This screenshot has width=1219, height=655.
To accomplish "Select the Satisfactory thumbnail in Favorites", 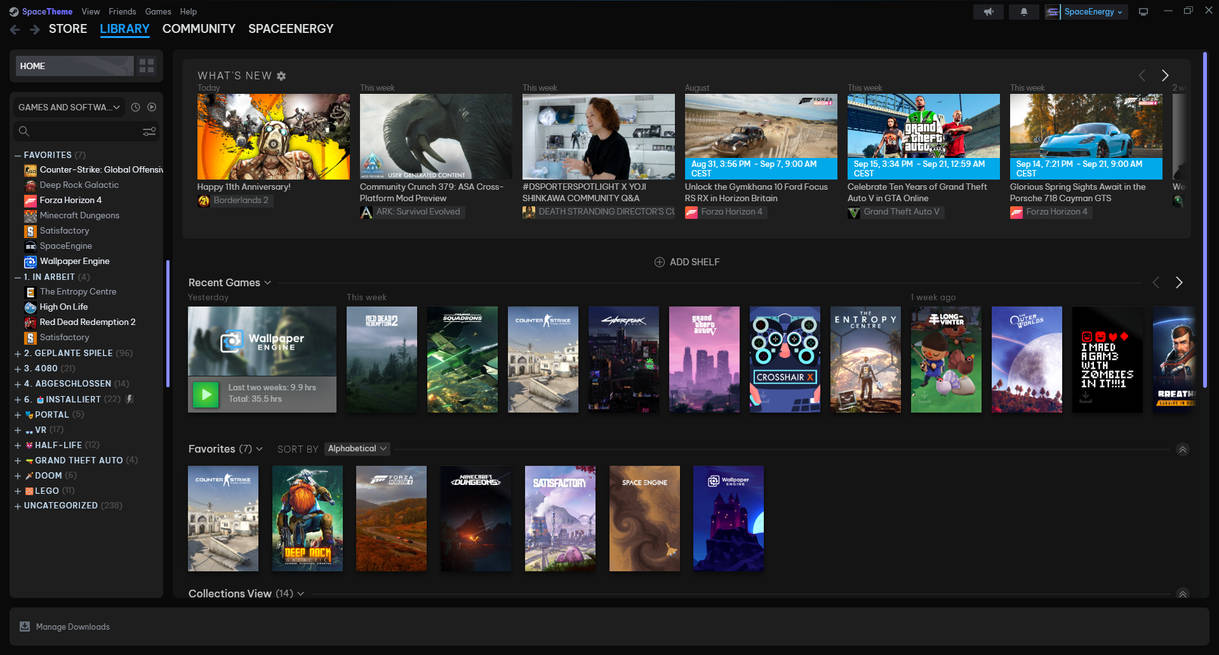I will pos(559,517).
